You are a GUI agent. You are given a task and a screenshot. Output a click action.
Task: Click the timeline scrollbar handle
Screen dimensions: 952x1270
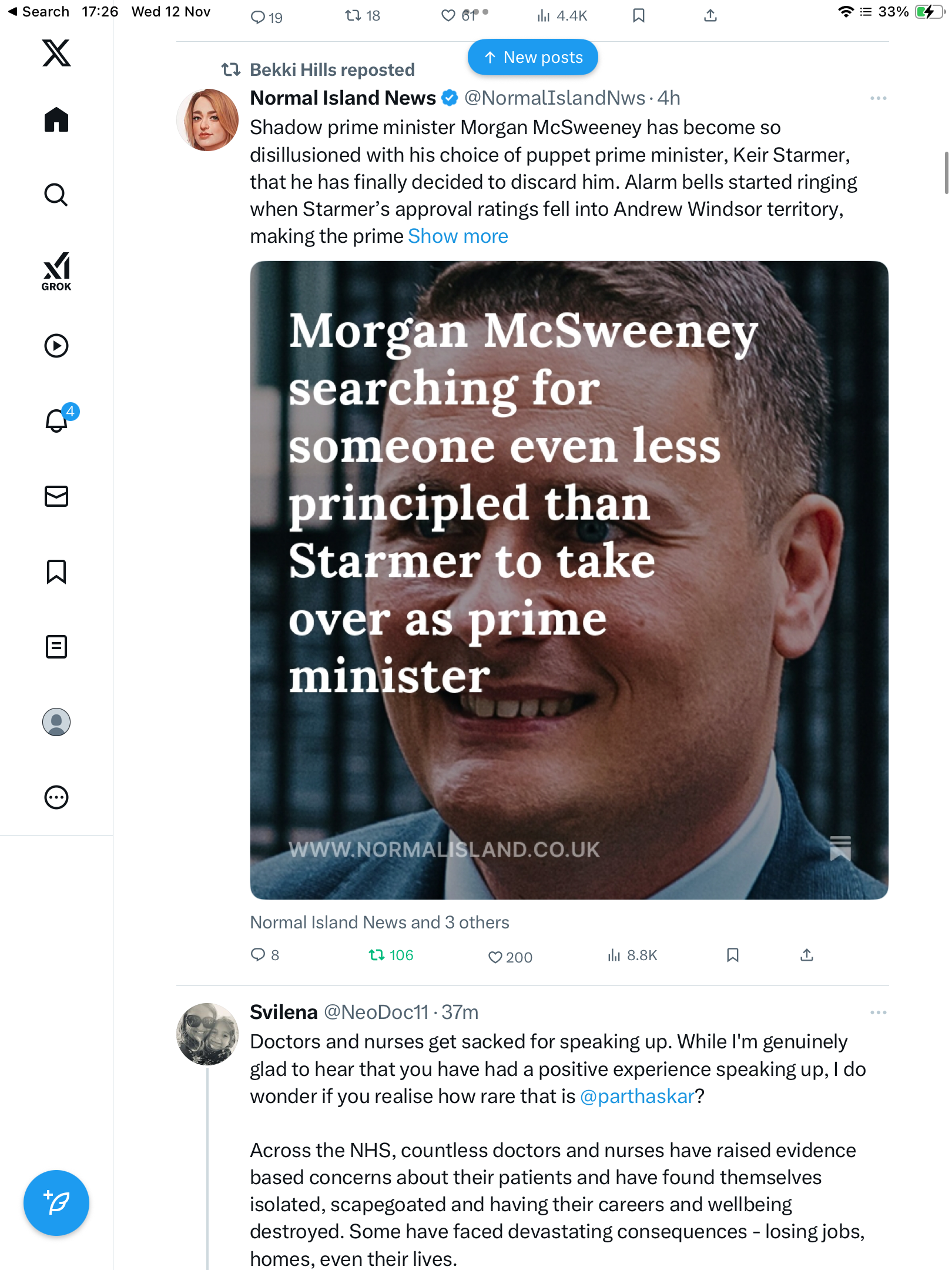point(946,172)
